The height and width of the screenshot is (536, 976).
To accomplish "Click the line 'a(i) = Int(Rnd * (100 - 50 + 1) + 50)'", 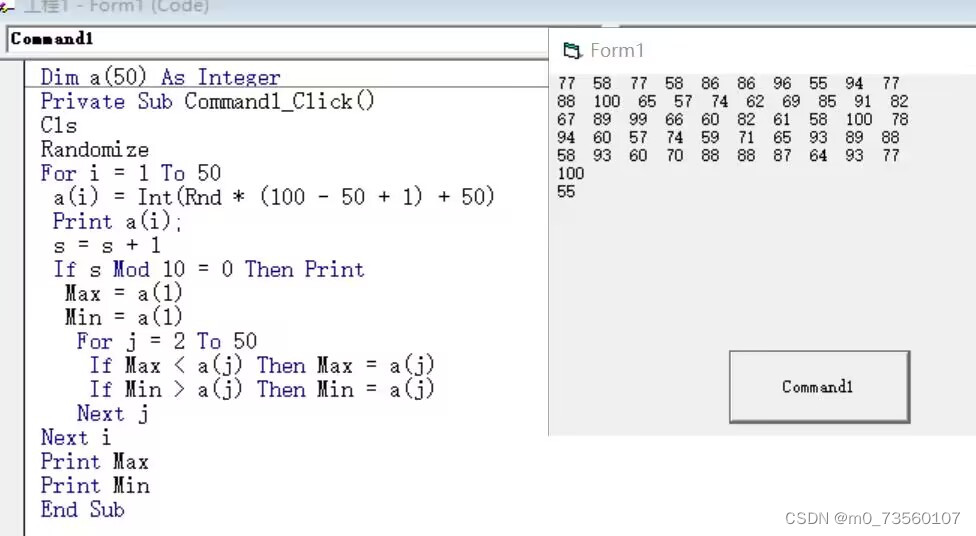I will click(x=274, y=197).
